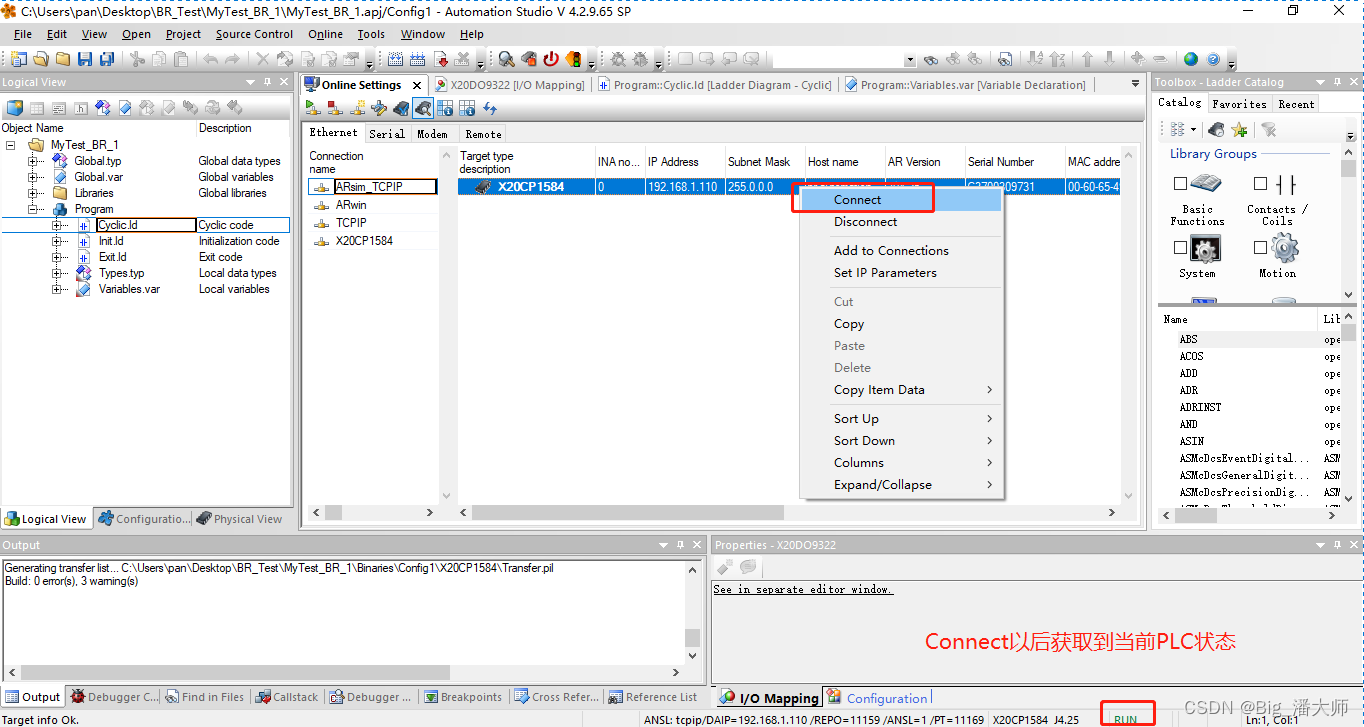This screenshot has width=1364, height=727.
Task: Click the Save All icon
Action: [x=107, y=59]
